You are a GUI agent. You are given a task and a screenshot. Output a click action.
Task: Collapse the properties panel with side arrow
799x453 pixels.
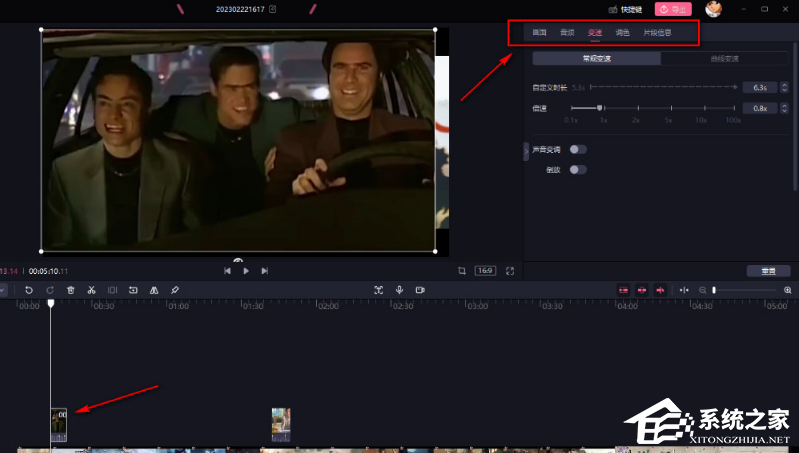tap(526, 152)
